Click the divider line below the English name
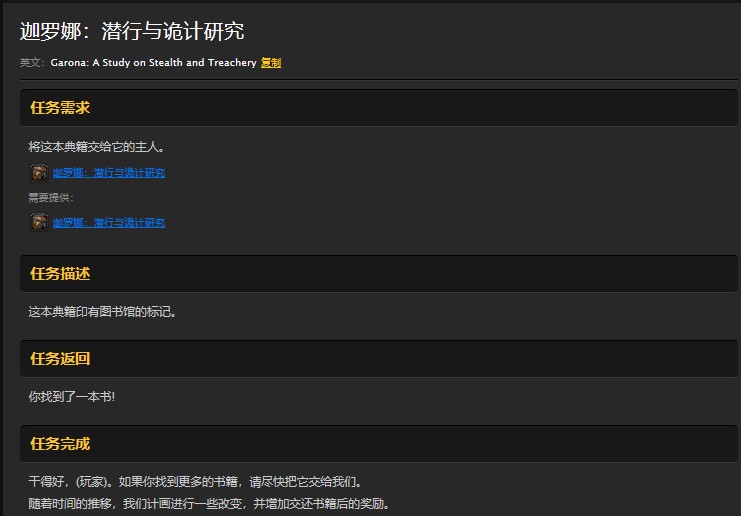Image resolution: width=741 pixels, height=516 pixels. pos(378,79)
